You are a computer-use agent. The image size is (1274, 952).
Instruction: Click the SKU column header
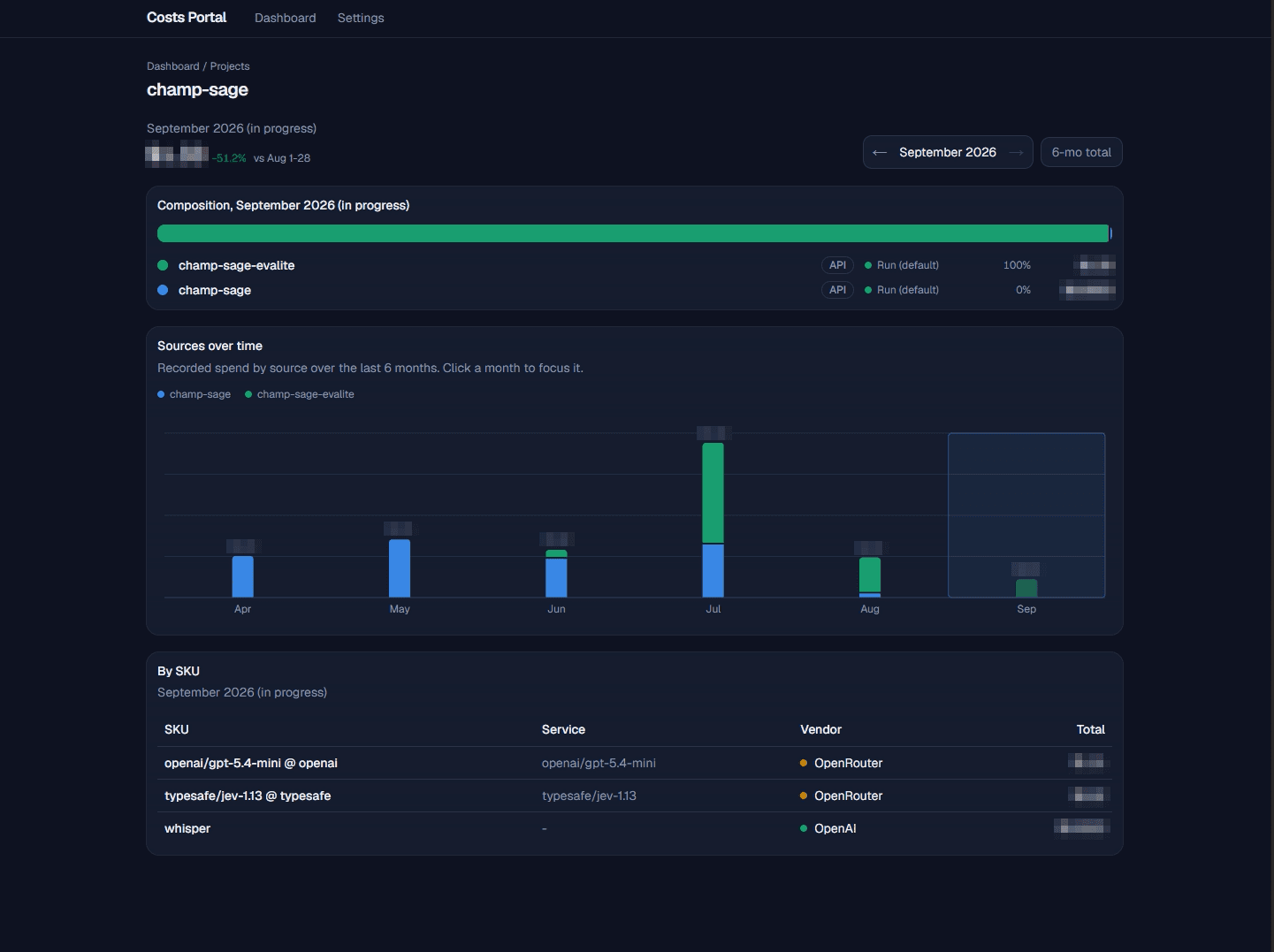pyautogui.click(x=177, y=729)
